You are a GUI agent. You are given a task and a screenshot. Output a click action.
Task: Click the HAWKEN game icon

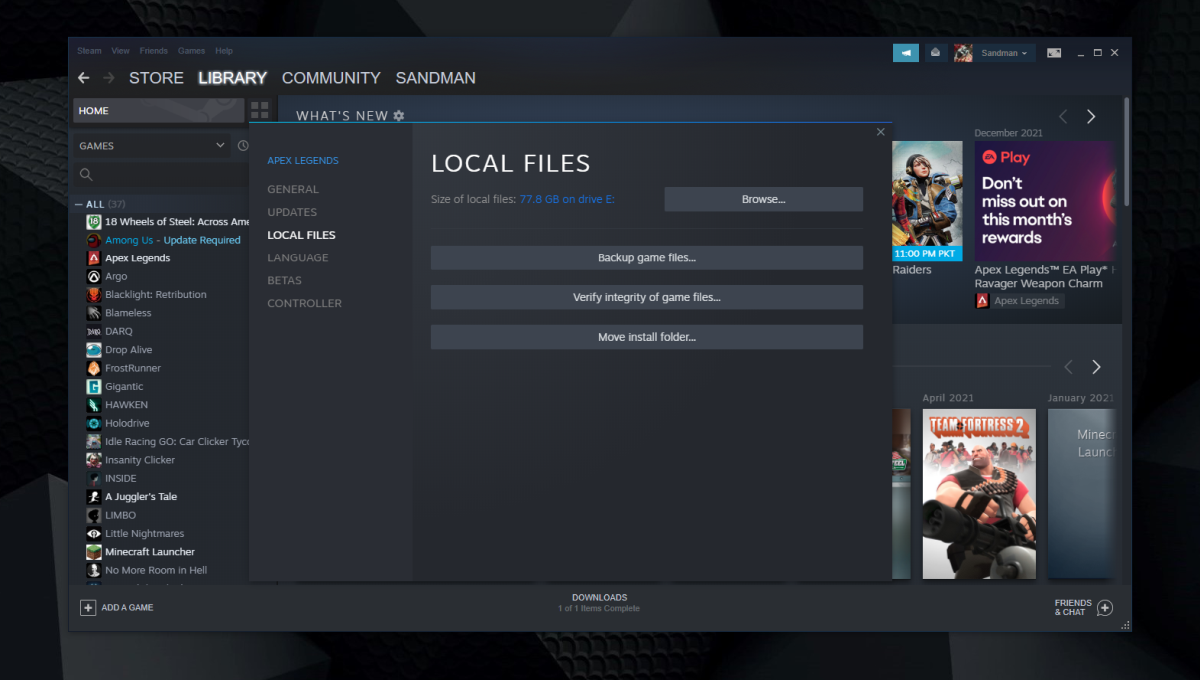pos(94,405)
